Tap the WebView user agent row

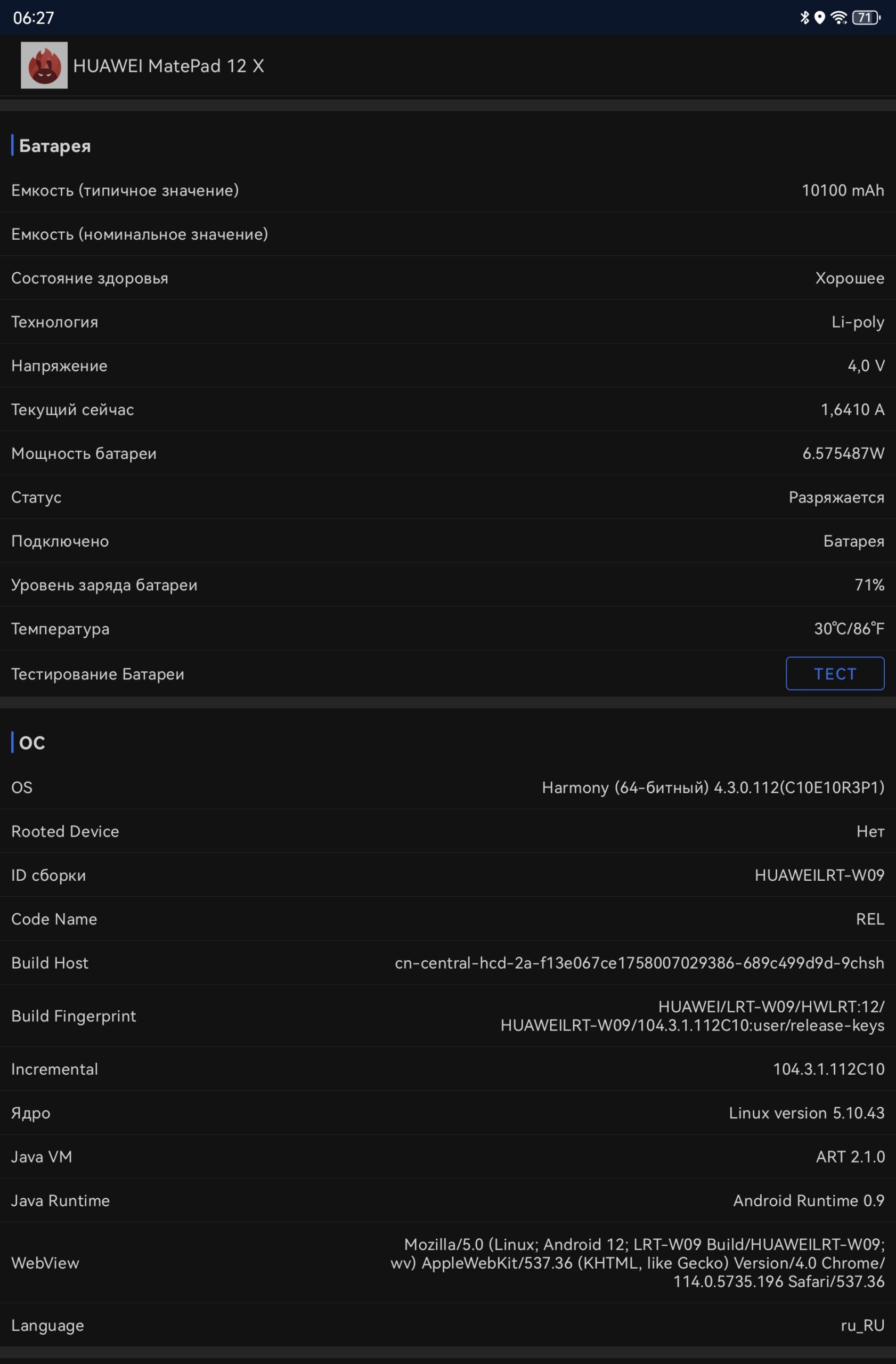(448, 1263)
